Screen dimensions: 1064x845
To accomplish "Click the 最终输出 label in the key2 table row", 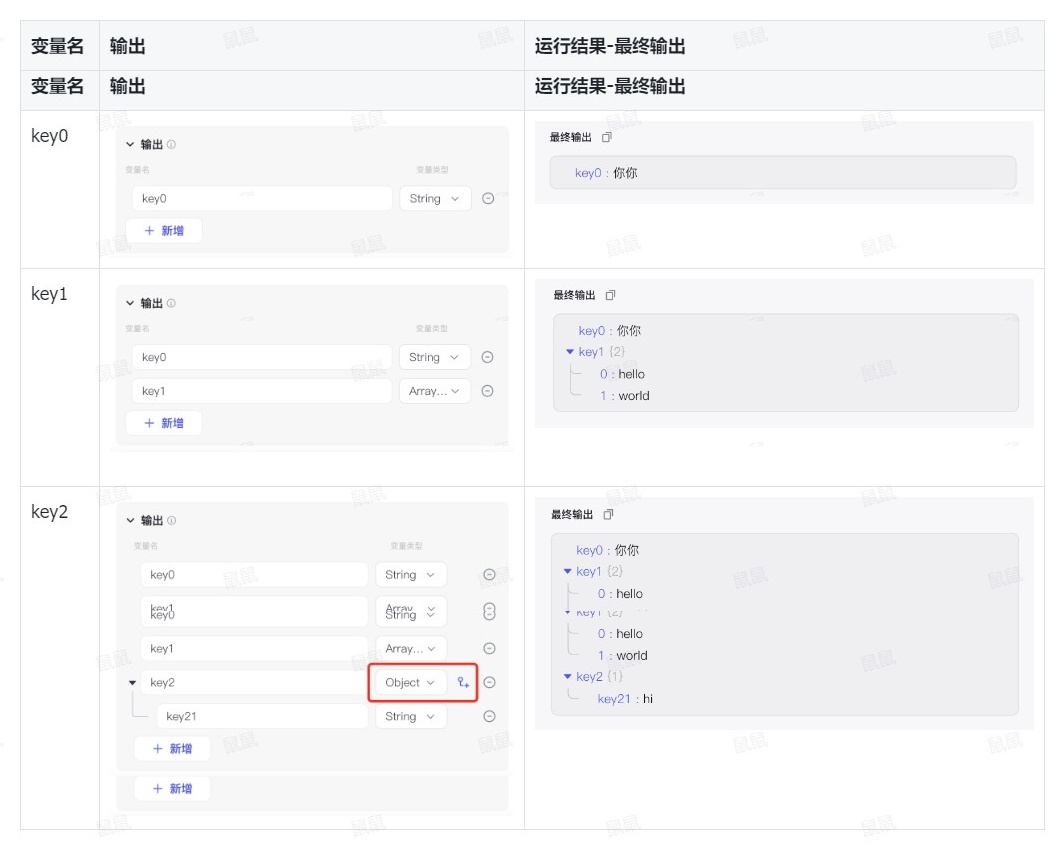I will coord(572,514).
